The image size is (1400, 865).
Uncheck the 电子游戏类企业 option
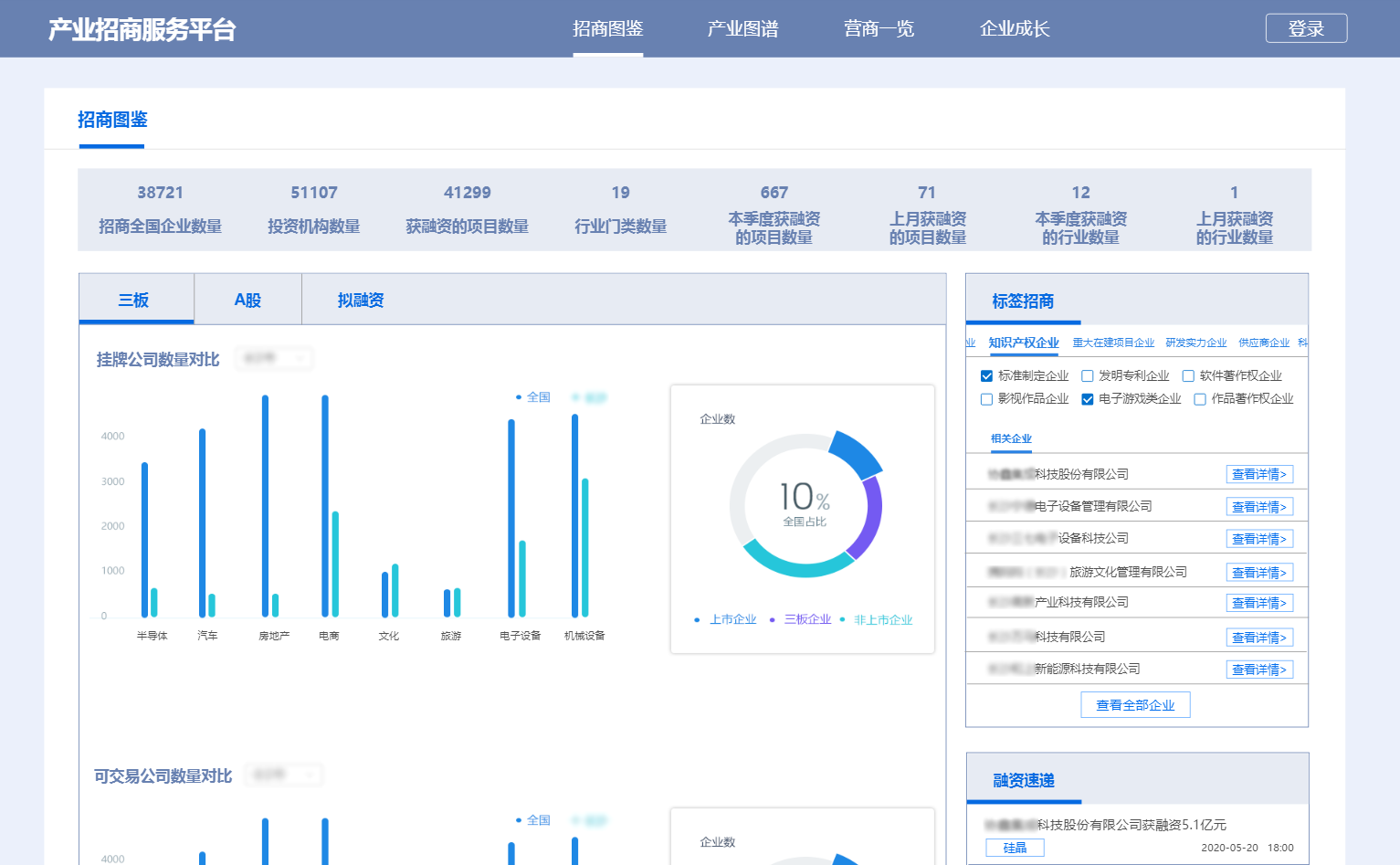click(x=1087, y=398)
